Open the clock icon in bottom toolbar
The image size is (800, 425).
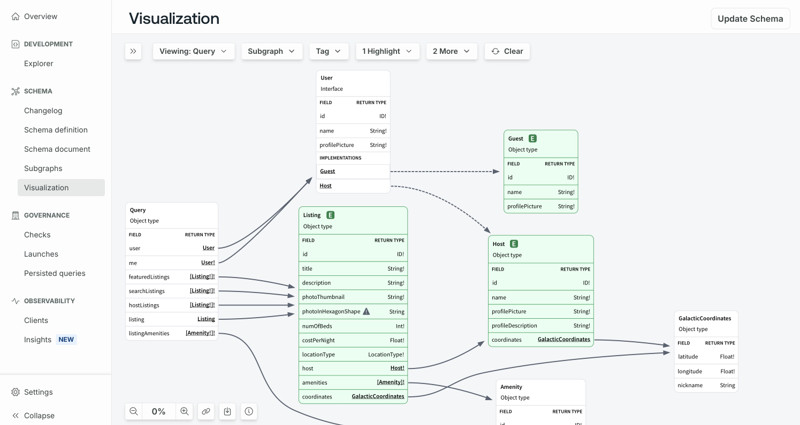point(249,411)
